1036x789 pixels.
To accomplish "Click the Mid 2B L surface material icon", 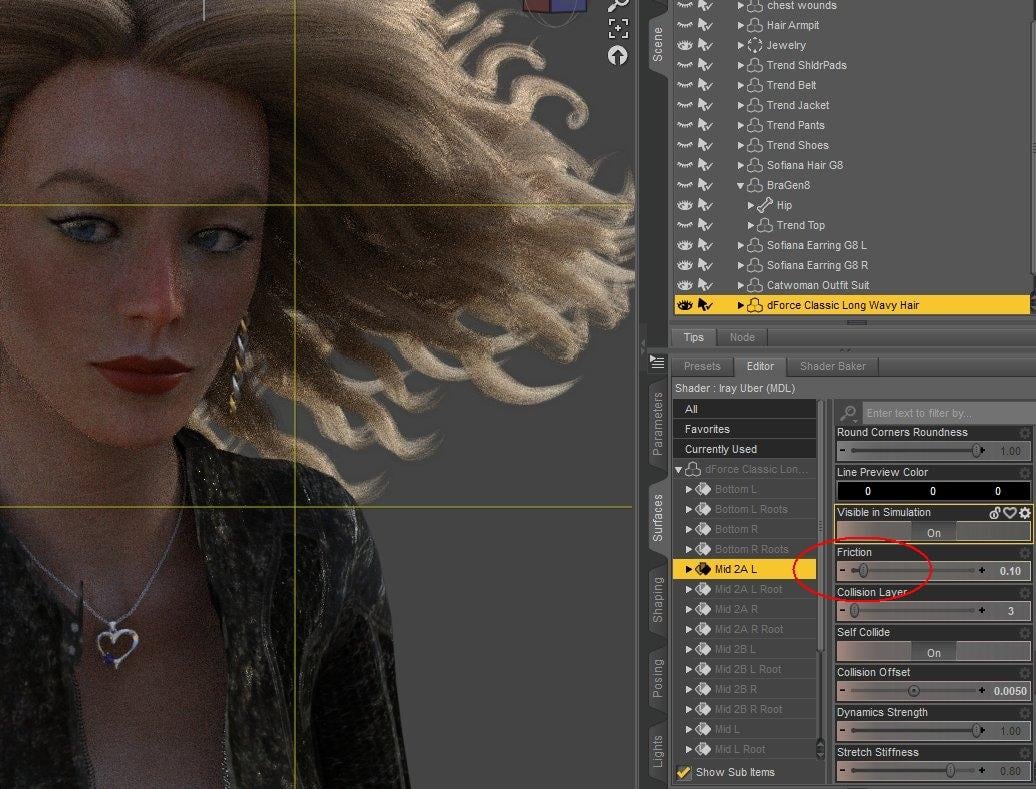I will point(703,650).
